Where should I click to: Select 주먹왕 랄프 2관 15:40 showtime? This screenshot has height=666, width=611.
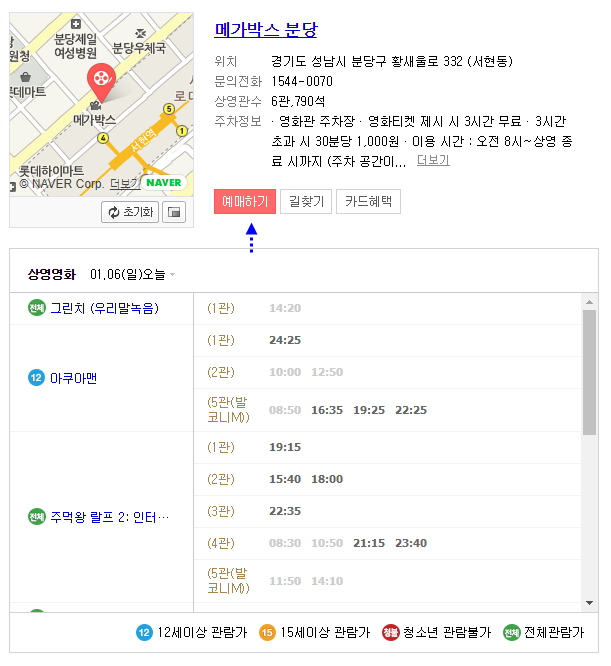pos(285,479)
